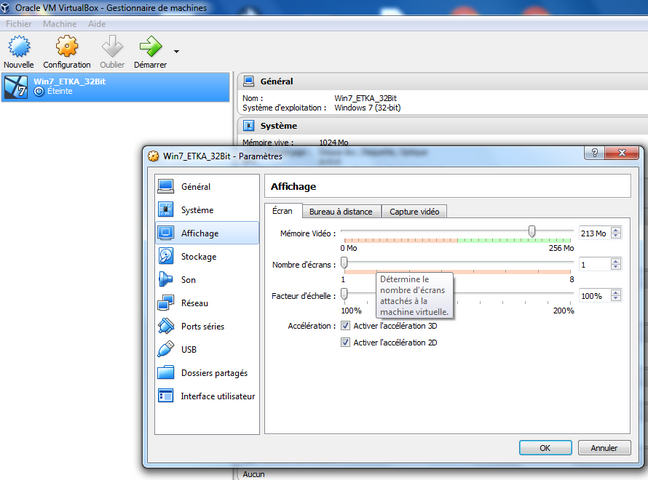Image resolution: width=648 pixels, height=480 pixels.
Task: Open Son audio settings category
Action: [x=207, y=279]
